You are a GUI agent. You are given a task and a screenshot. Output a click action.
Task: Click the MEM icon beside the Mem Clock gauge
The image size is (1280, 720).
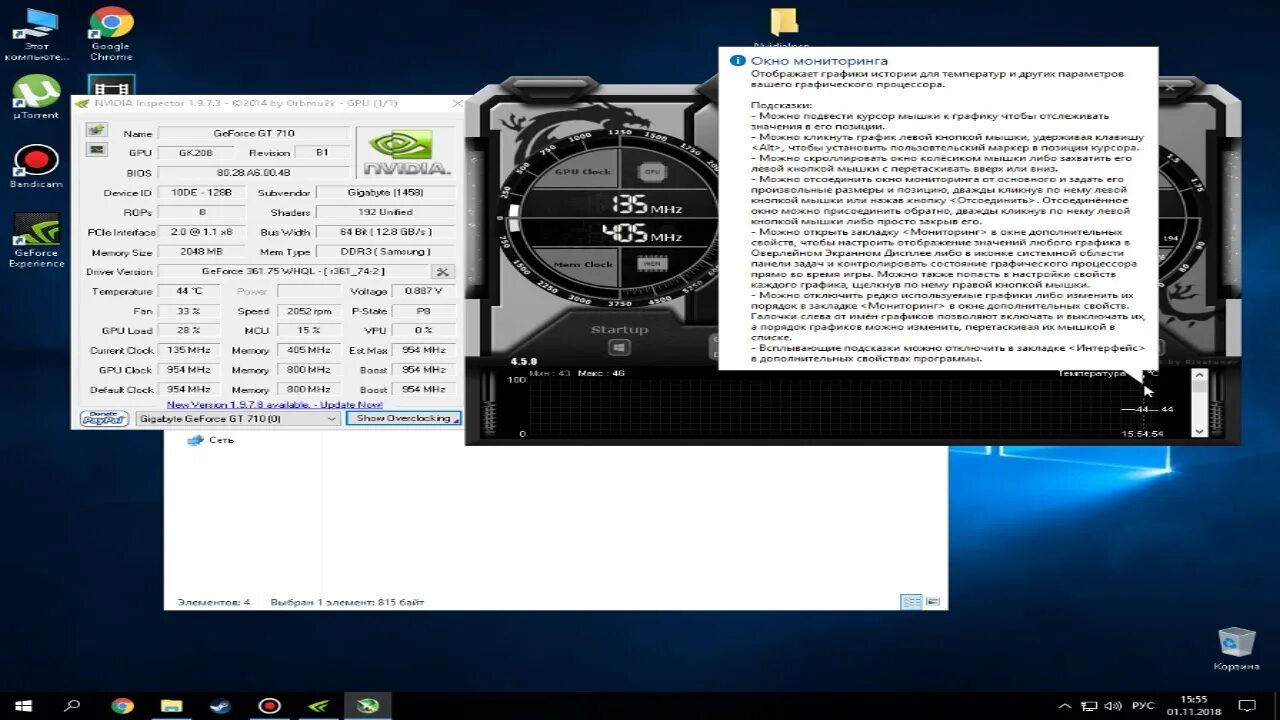click(x=650, y=262)
